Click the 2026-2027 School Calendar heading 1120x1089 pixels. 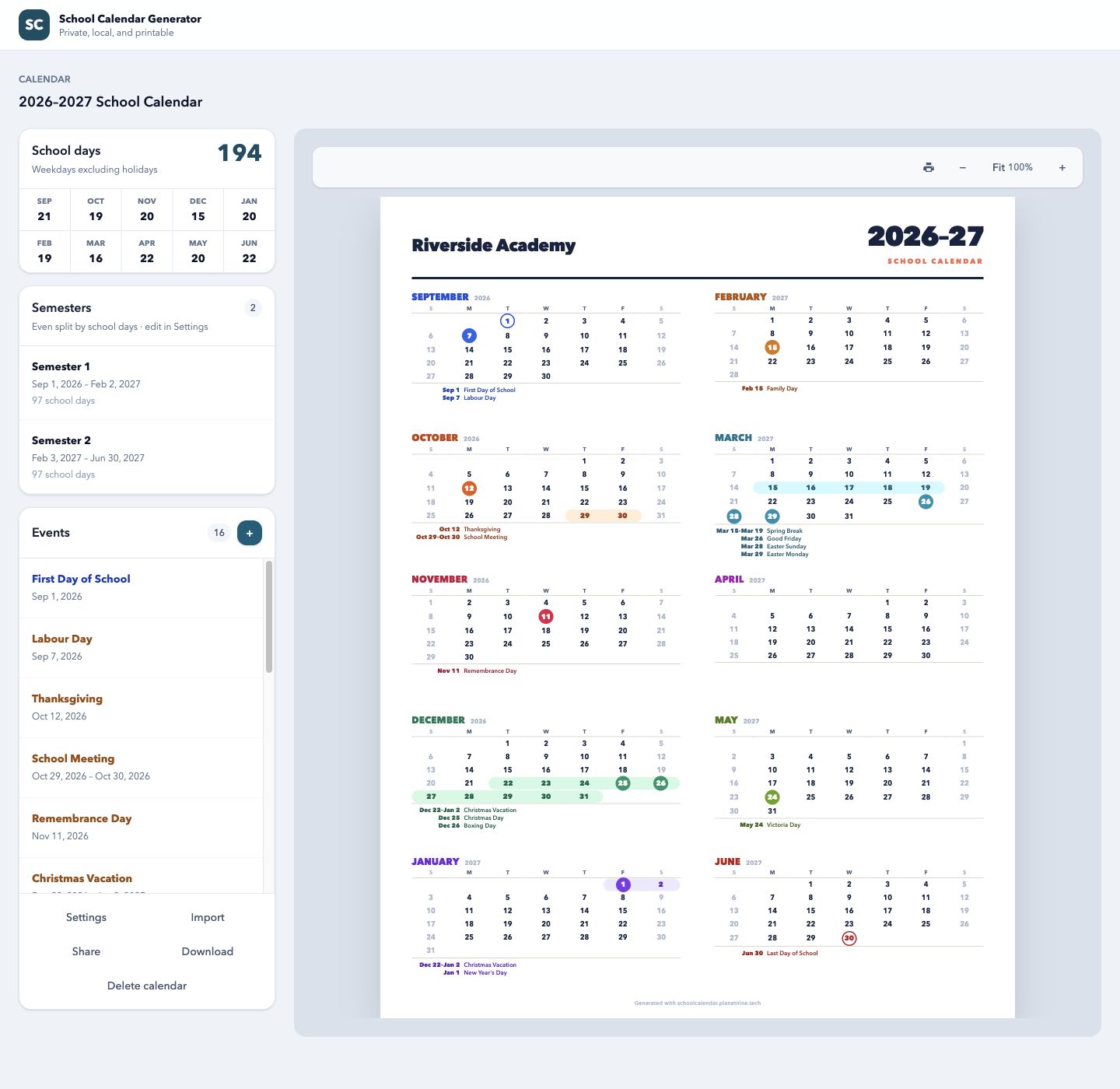pos(110,102)
